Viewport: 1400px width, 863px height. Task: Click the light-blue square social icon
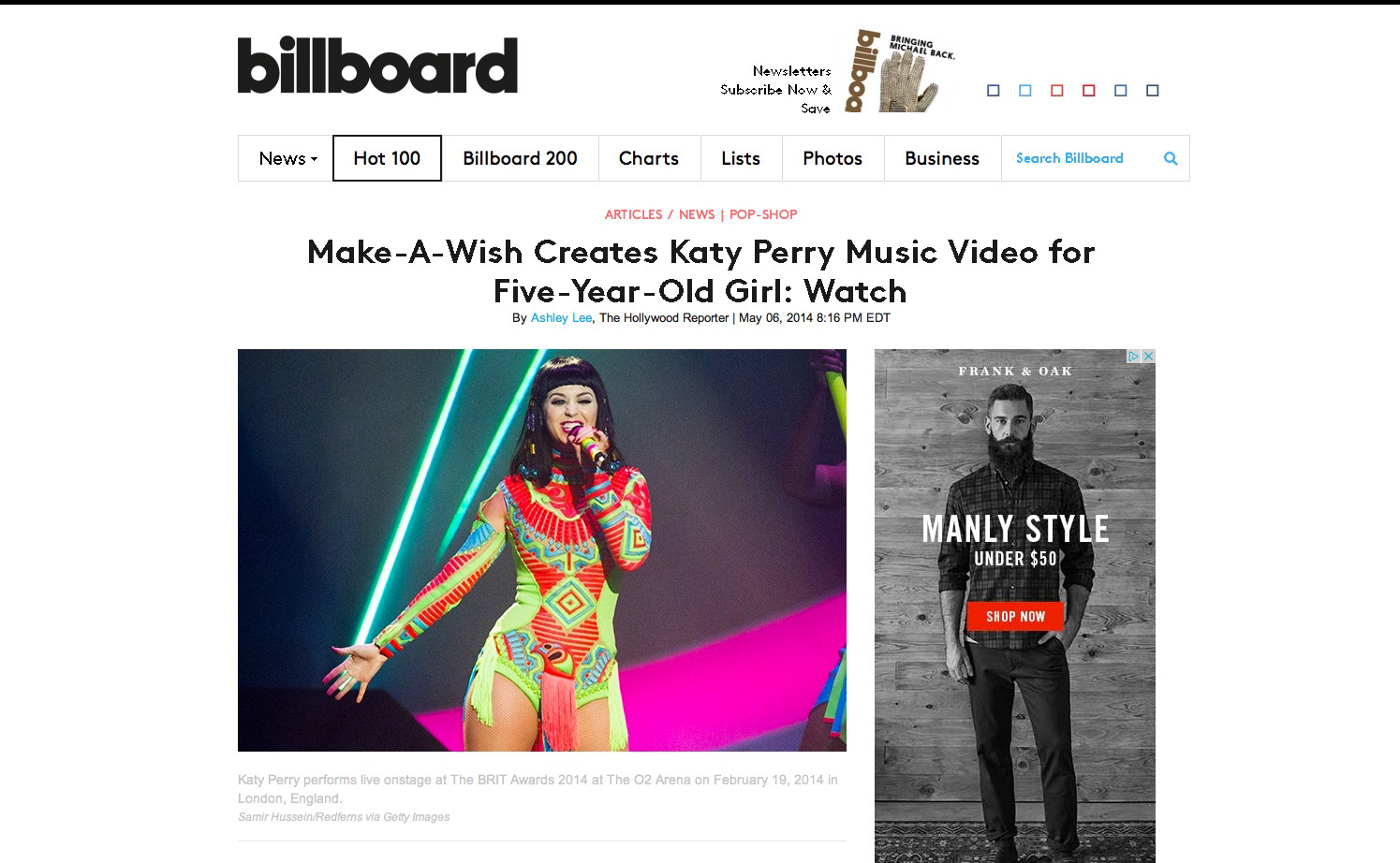point(1025,91)
